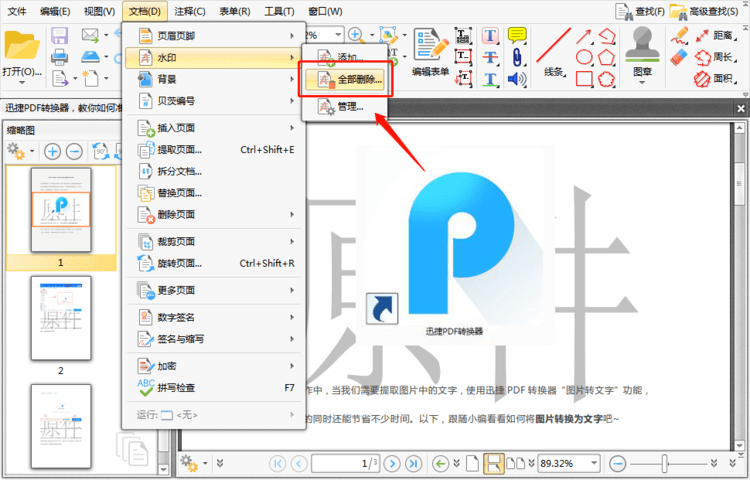Screen dimensions: 750x480
Task: Select the underline text tool
Action: click(x=490, y=79)
